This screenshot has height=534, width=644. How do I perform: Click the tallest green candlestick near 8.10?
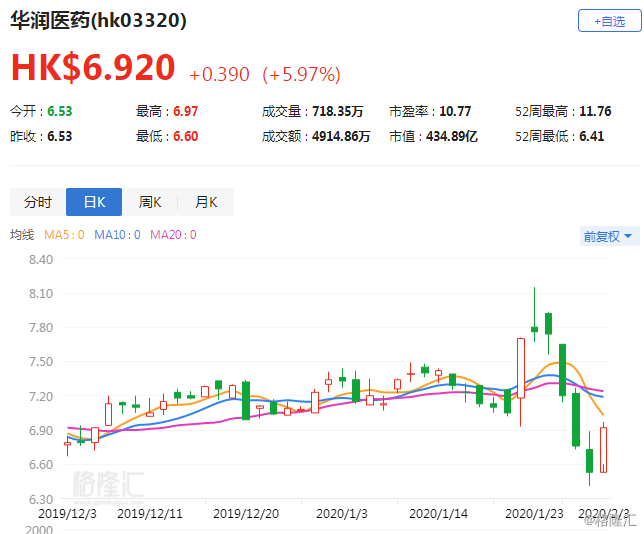click(x=535, y=328)
